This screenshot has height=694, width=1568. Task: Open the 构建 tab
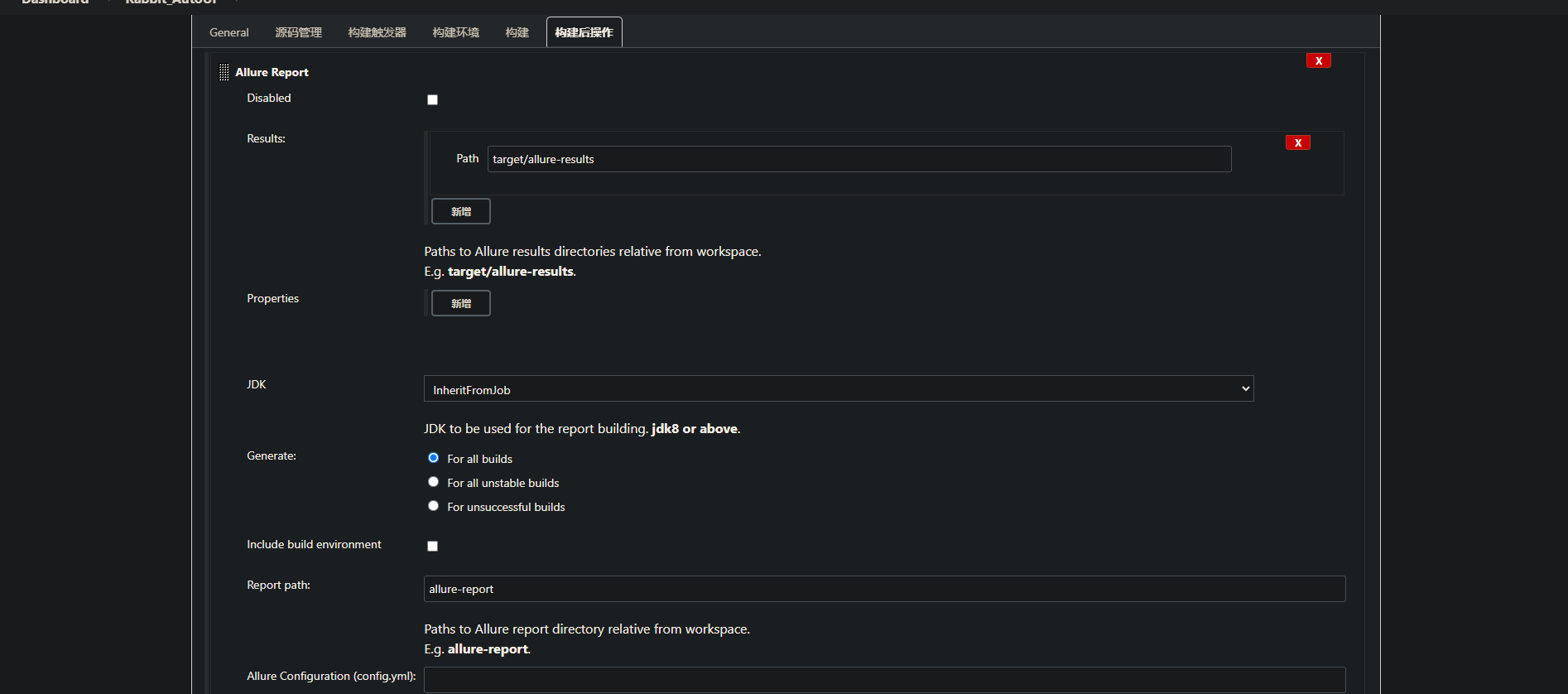click(517, 32)
